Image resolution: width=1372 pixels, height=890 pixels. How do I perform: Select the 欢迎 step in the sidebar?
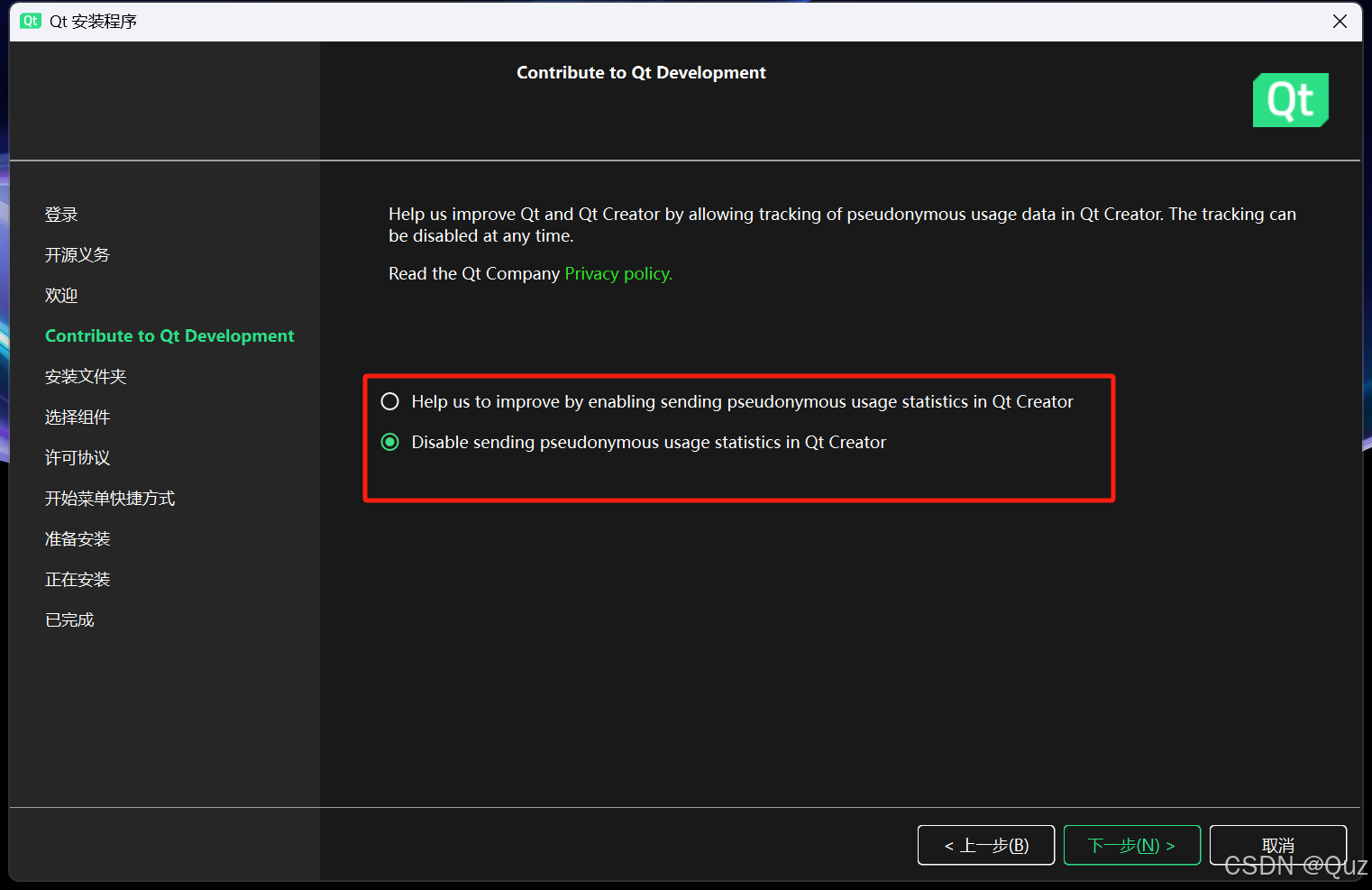point(61,296)
